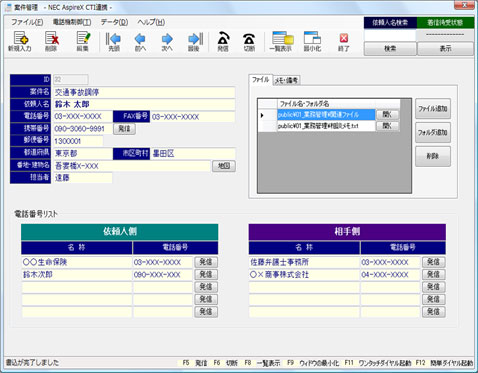Click the 都道府県 field 東京都
478x373 pixels.
pos(83,153)
